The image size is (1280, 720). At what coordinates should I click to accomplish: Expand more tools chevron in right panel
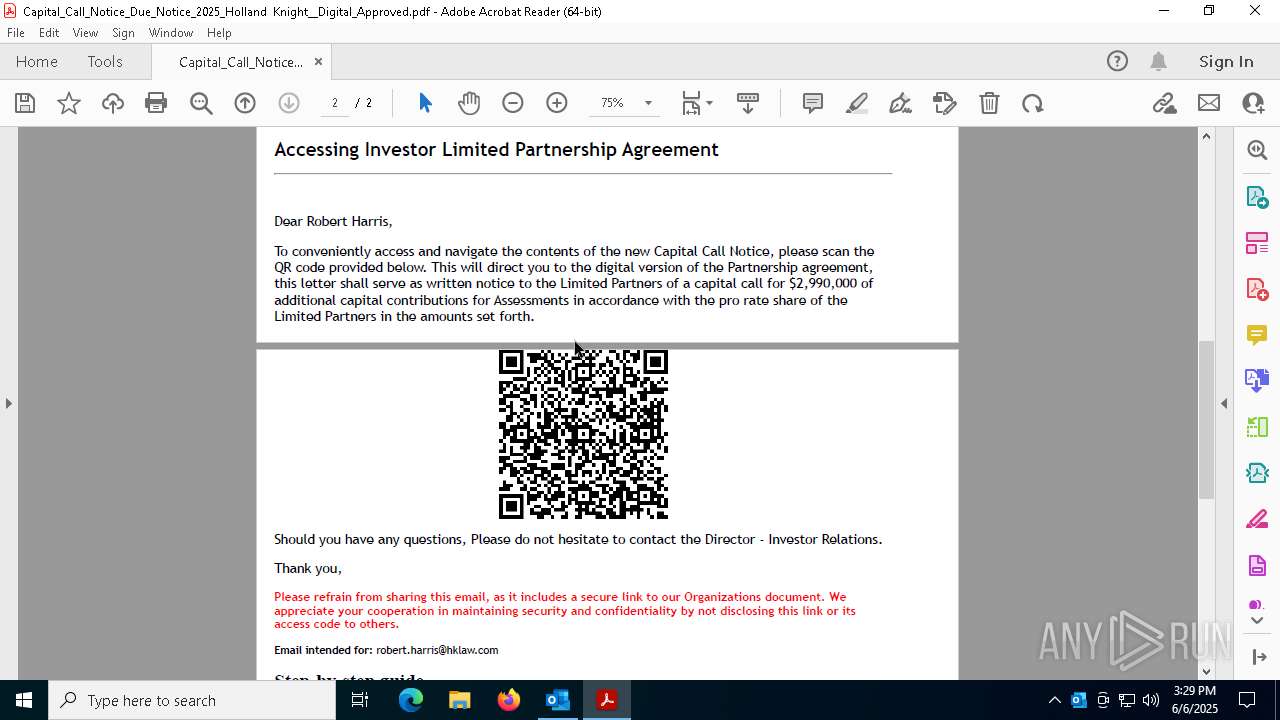1257,621
